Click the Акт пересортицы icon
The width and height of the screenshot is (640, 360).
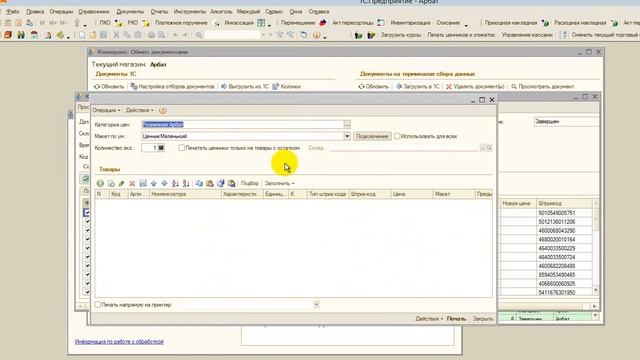tap(381, 23)
